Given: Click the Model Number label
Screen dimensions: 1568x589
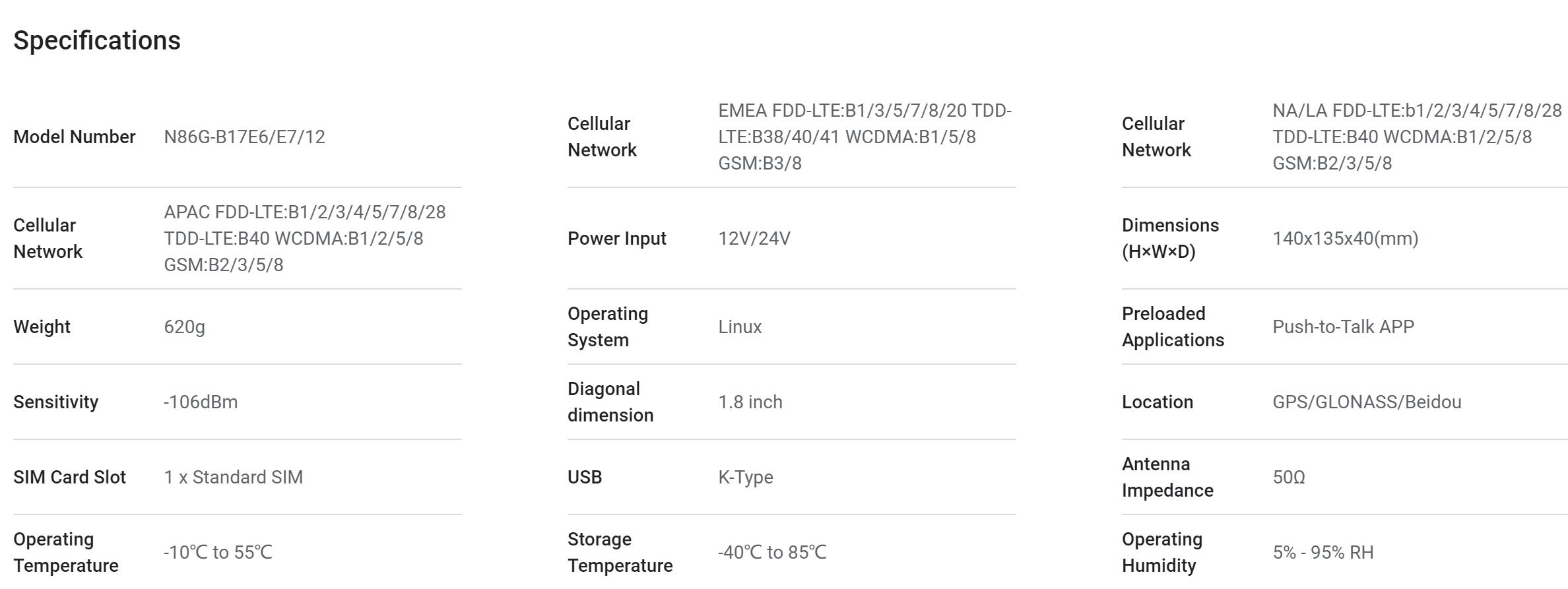Looking at the screenshot, I should [x=75, y=137].
